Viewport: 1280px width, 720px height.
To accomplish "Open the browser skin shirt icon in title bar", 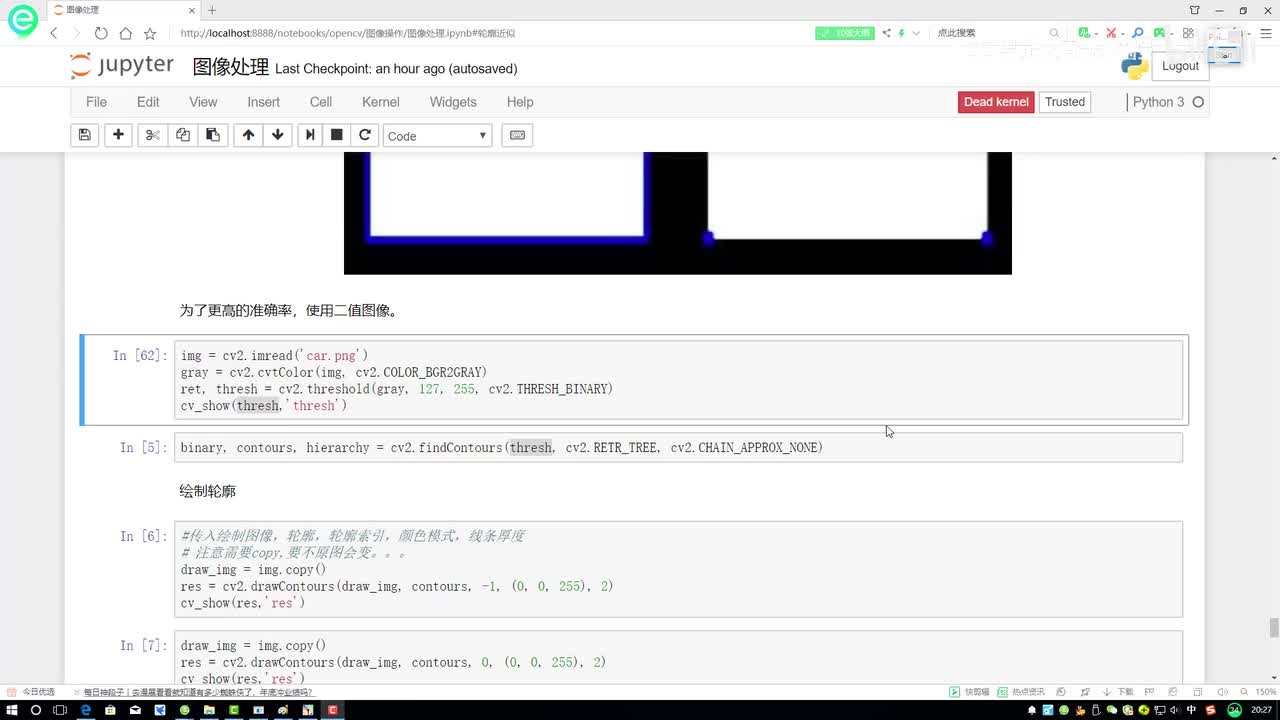I will [1195, 10].
